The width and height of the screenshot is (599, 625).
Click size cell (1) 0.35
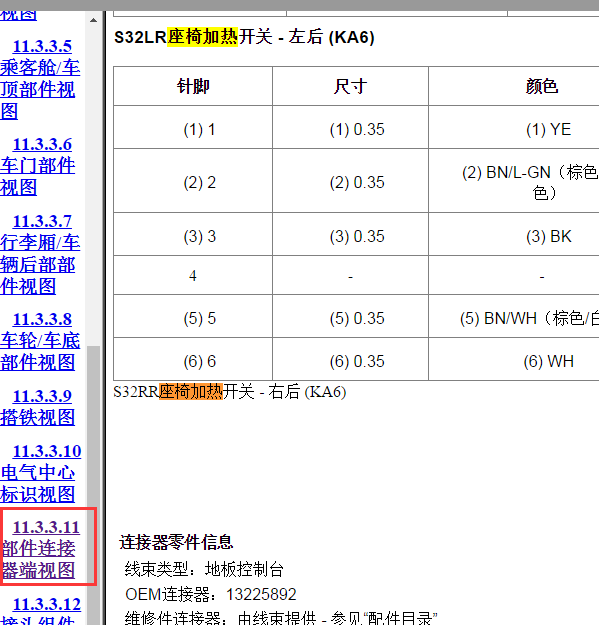(350, 128)
